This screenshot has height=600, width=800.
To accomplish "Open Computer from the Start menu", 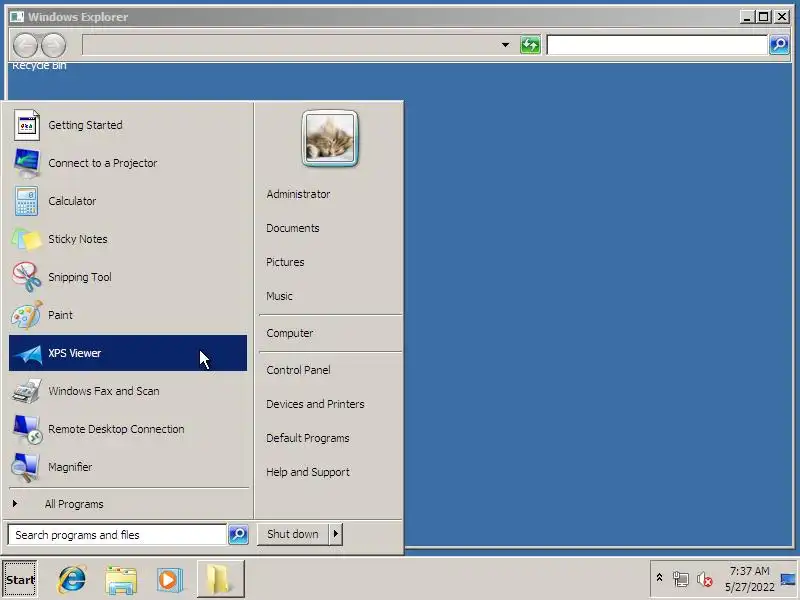I will (x=289, y=333).
